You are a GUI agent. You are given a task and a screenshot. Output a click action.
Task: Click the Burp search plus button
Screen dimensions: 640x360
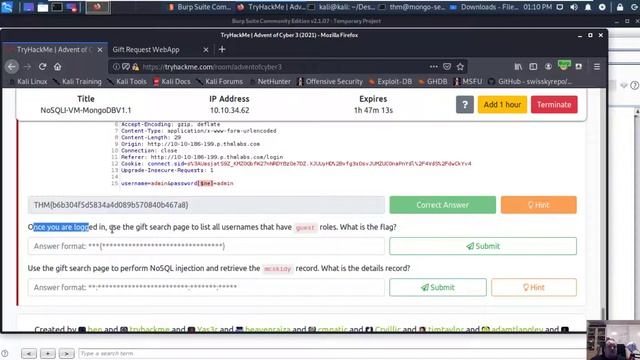coord(48,353)
